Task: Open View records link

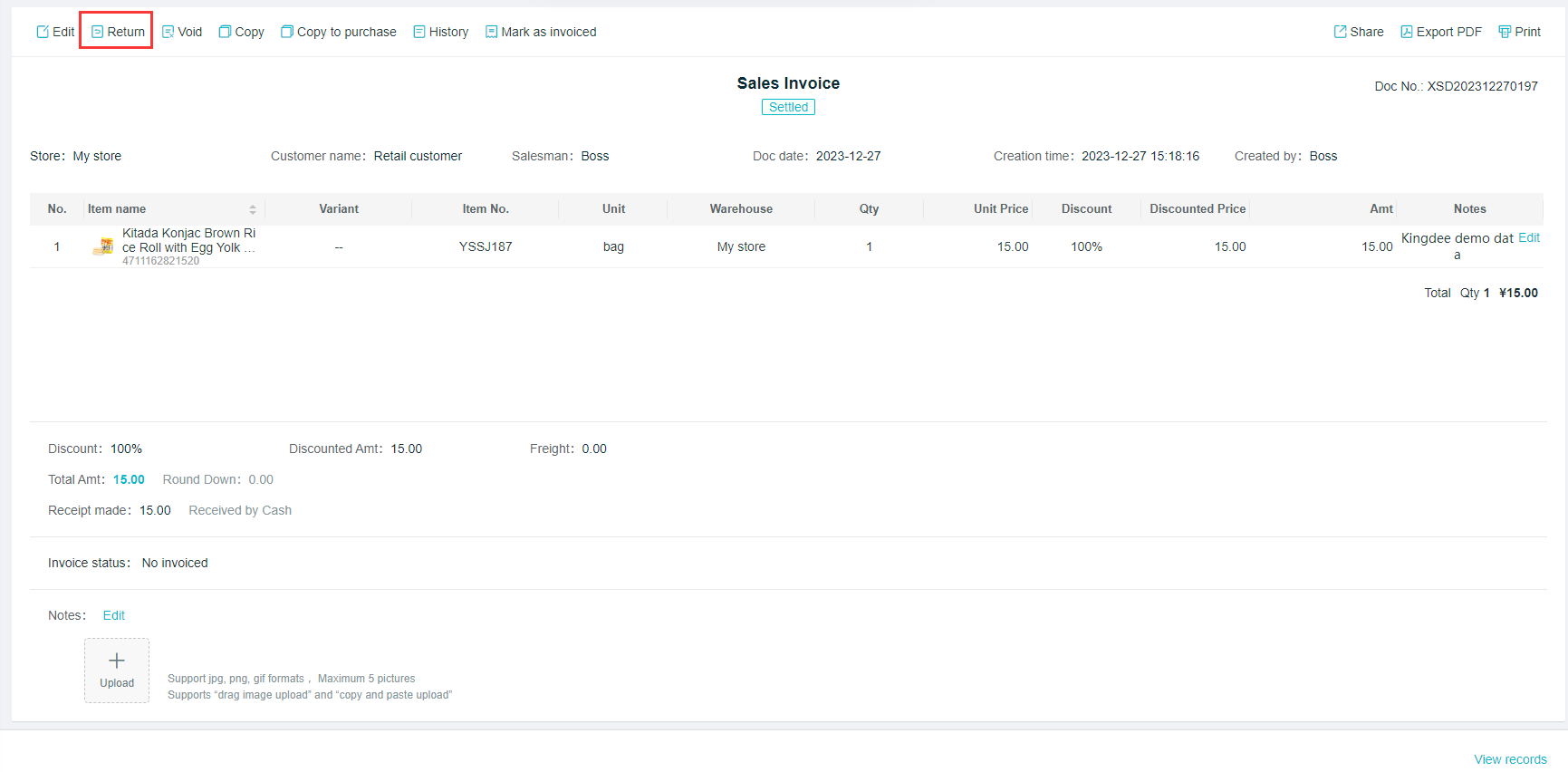Action: click(x=1510, y=759)
